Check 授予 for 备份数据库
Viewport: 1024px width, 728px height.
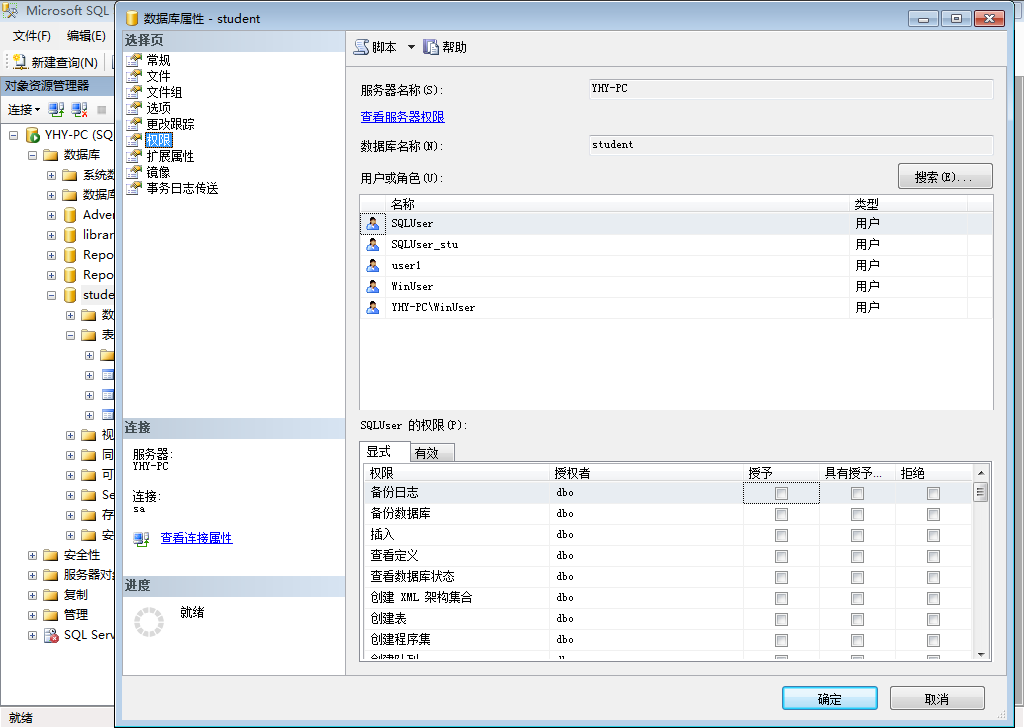781,514
